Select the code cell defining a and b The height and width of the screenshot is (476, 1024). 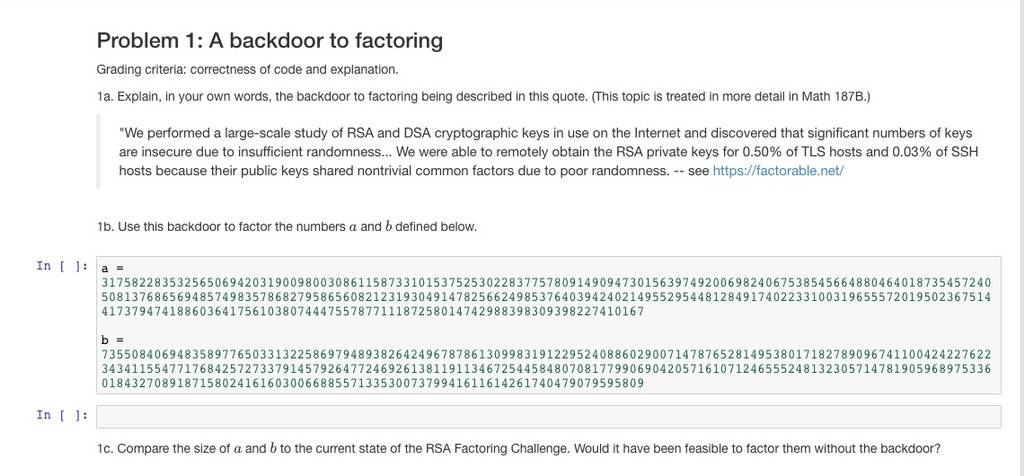click(x=549, y=325)
